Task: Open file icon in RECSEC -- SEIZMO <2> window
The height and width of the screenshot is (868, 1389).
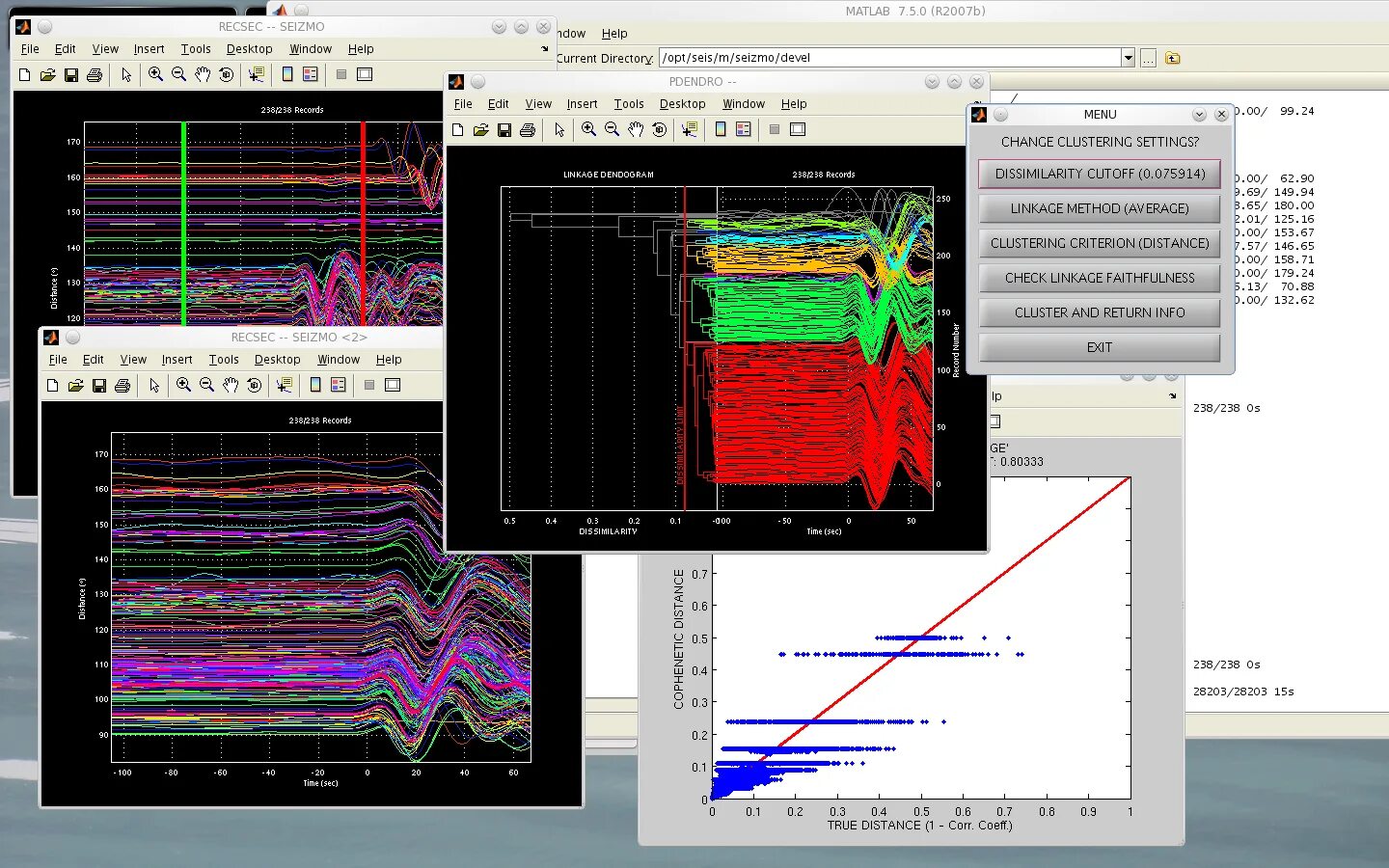Action: point(75,385)
